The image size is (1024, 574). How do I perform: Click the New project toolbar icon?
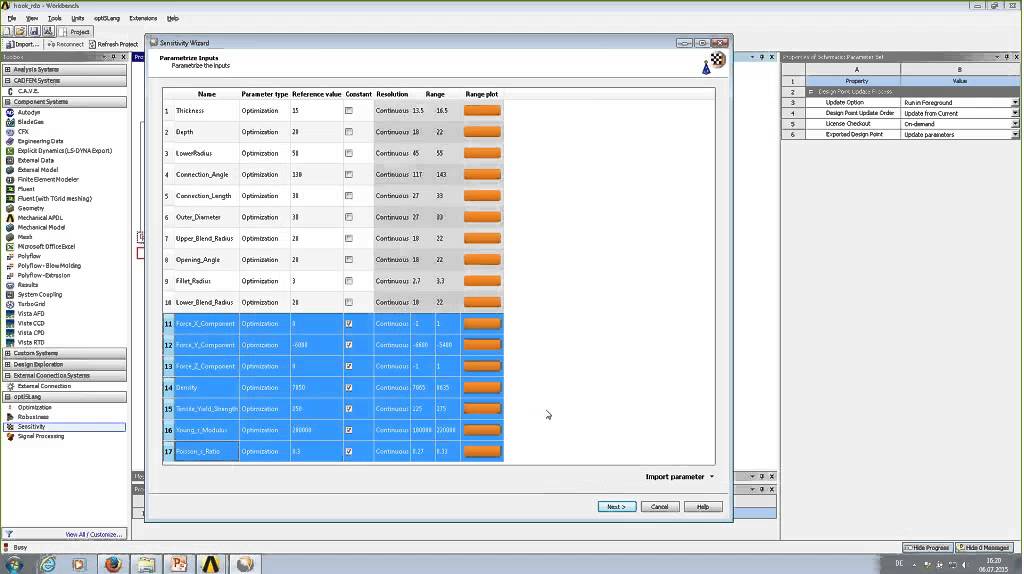(x=7, y=31)
